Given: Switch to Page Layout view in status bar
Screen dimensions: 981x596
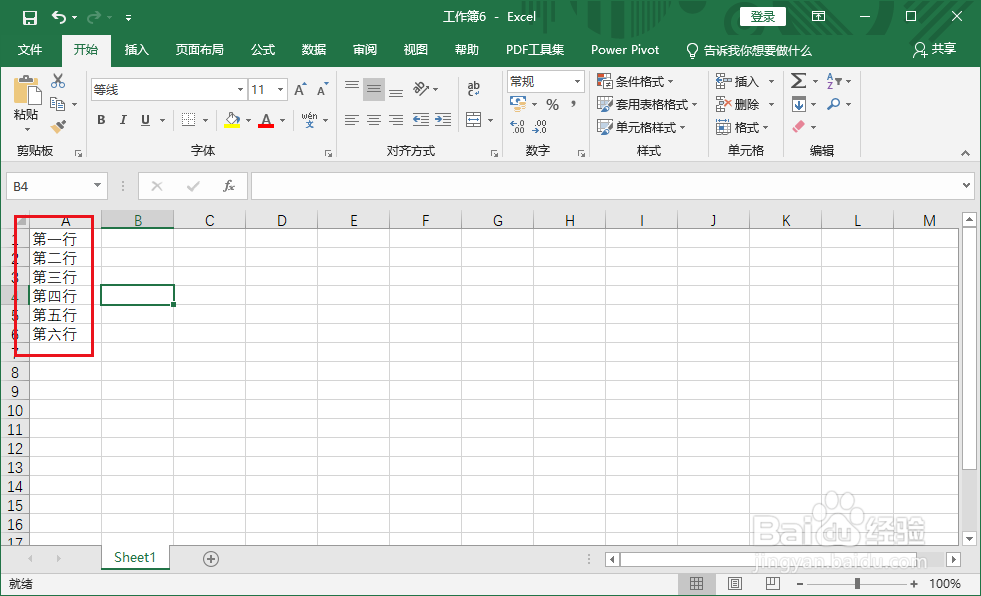Looking at the screenshot, I should click(x=734, y=583).
